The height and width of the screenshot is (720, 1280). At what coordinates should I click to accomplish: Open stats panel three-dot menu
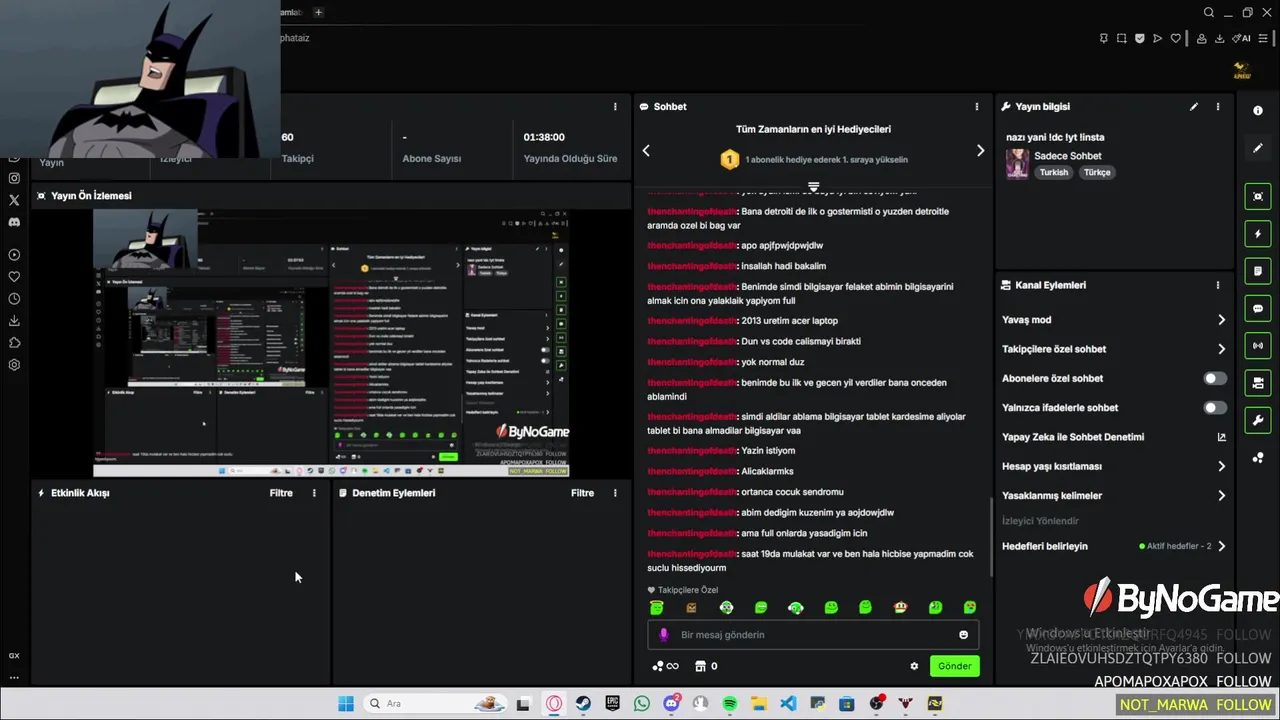point(615,106)
